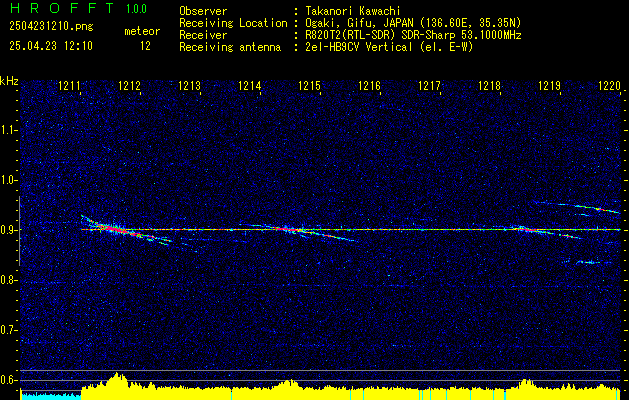Click the meteor label
Image resolution: width=629 pixels, height=400 pixels.
142,31
